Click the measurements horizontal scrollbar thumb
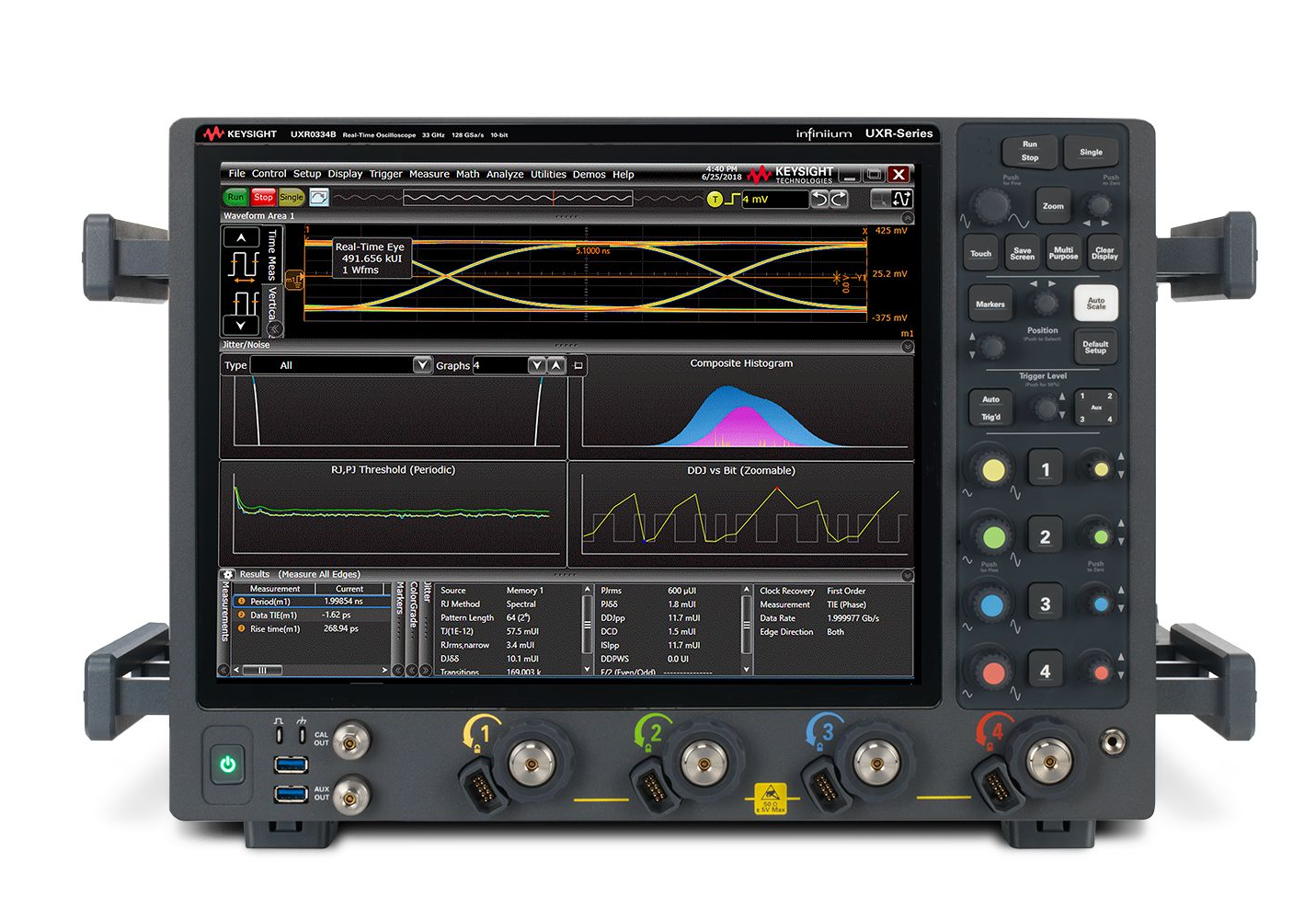This screenshot has width=1316, height=920. pos(262,671)
